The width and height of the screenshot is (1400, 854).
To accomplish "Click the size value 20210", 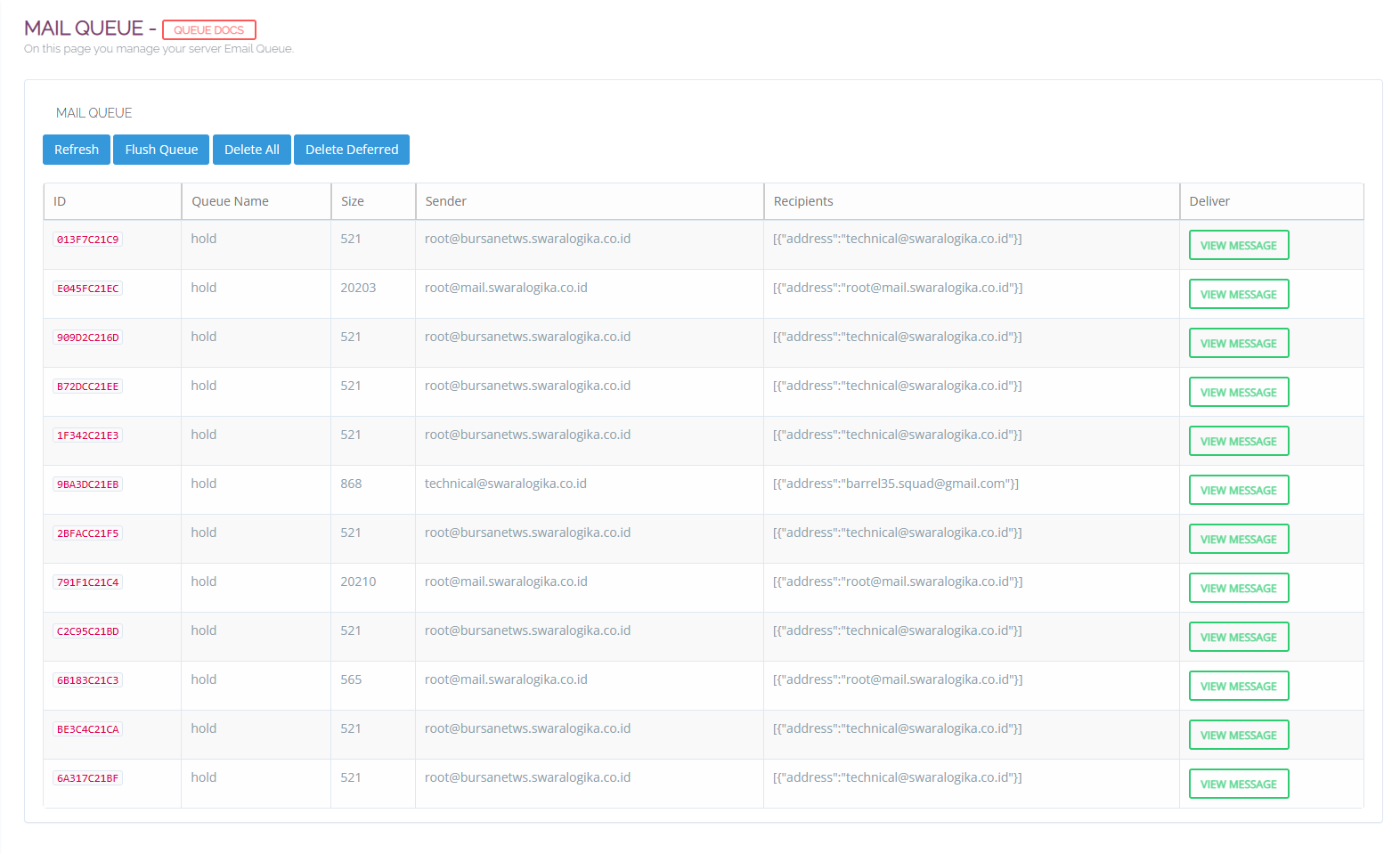I will [x=358, y=582].
